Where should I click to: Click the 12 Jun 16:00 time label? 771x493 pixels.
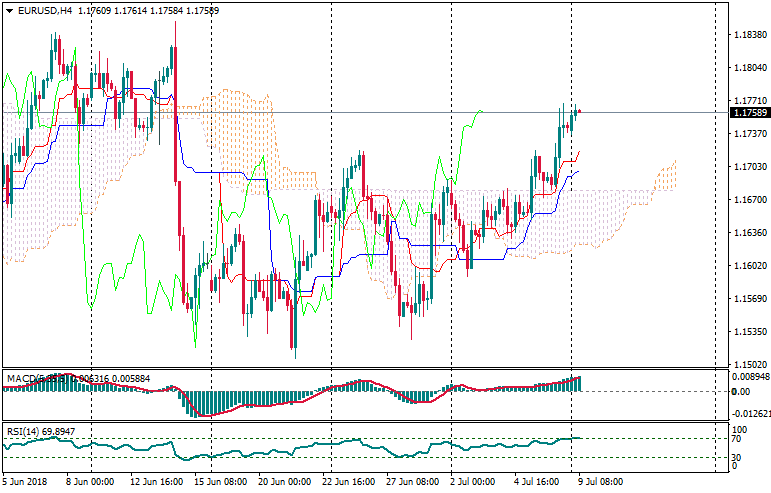click(153, 481)
